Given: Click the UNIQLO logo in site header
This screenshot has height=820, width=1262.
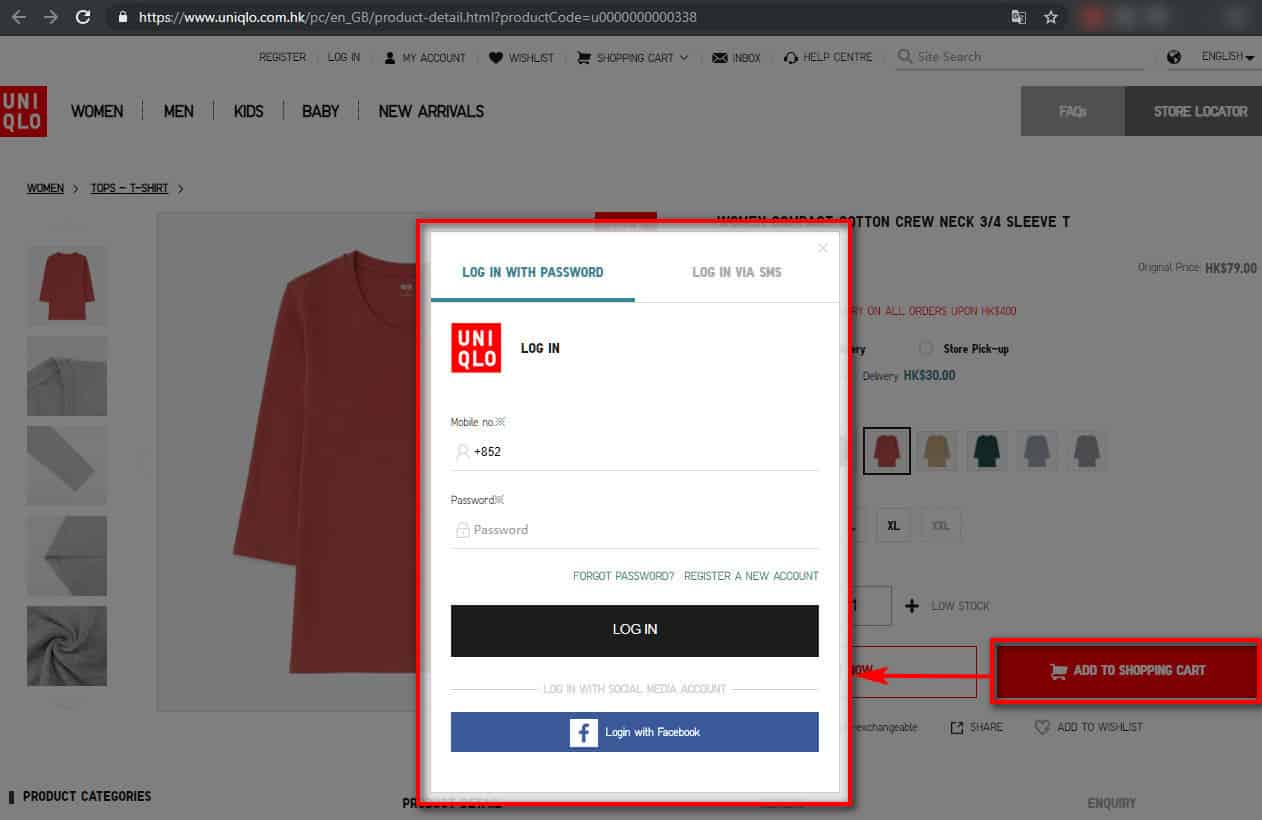Looking at the screenshot, I should click(x=22, y=111).
